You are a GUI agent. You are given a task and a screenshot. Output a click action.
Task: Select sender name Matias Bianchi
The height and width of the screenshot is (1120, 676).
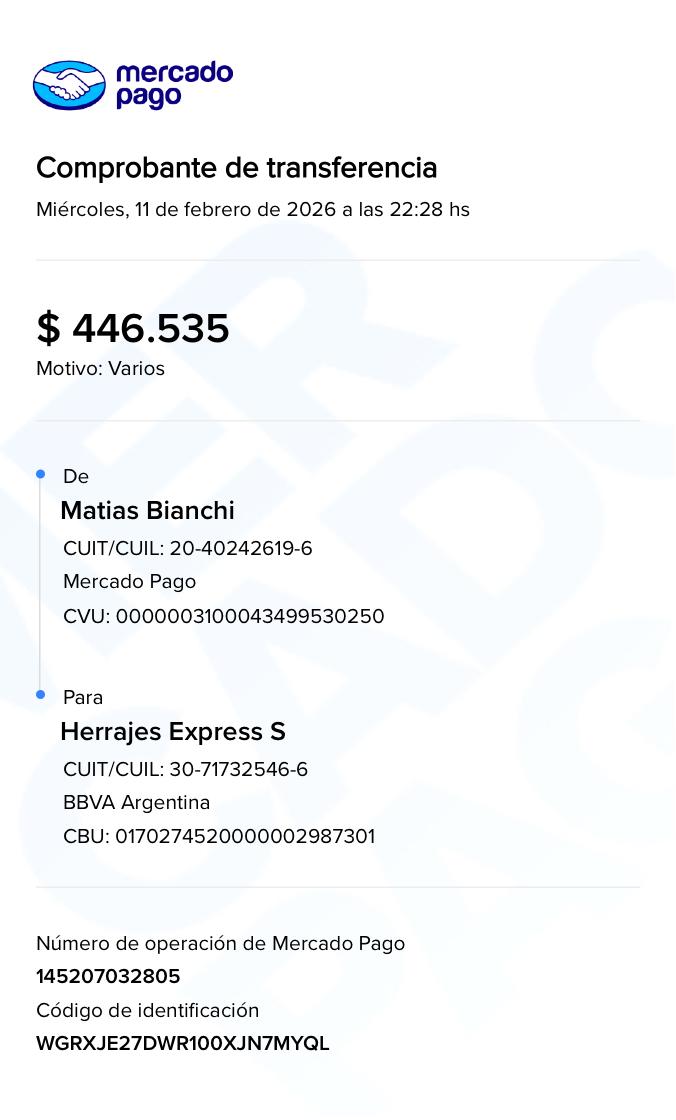[x=147, y=510]
